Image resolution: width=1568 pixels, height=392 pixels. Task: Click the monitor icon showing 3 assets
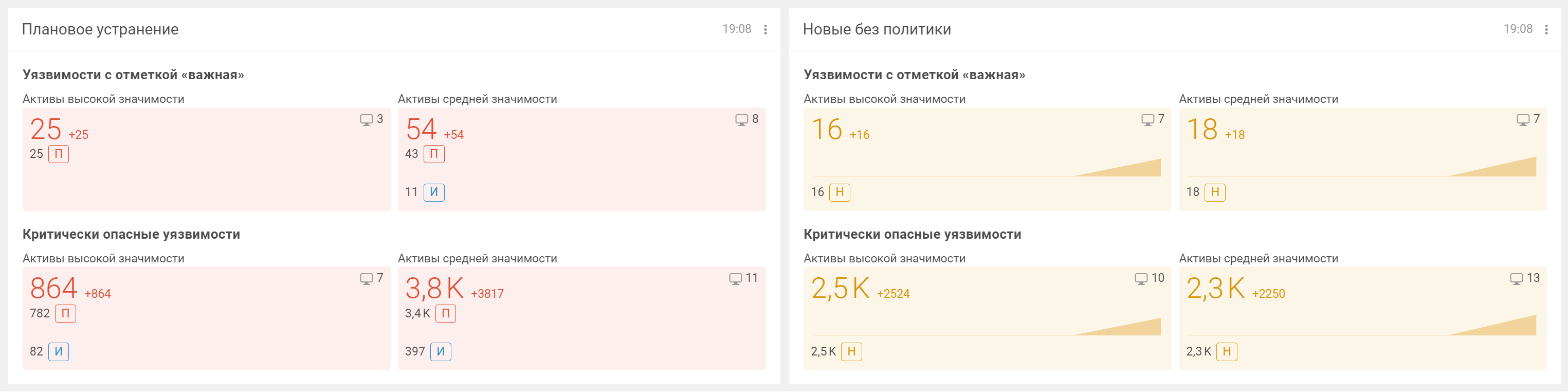click(367, 119)
